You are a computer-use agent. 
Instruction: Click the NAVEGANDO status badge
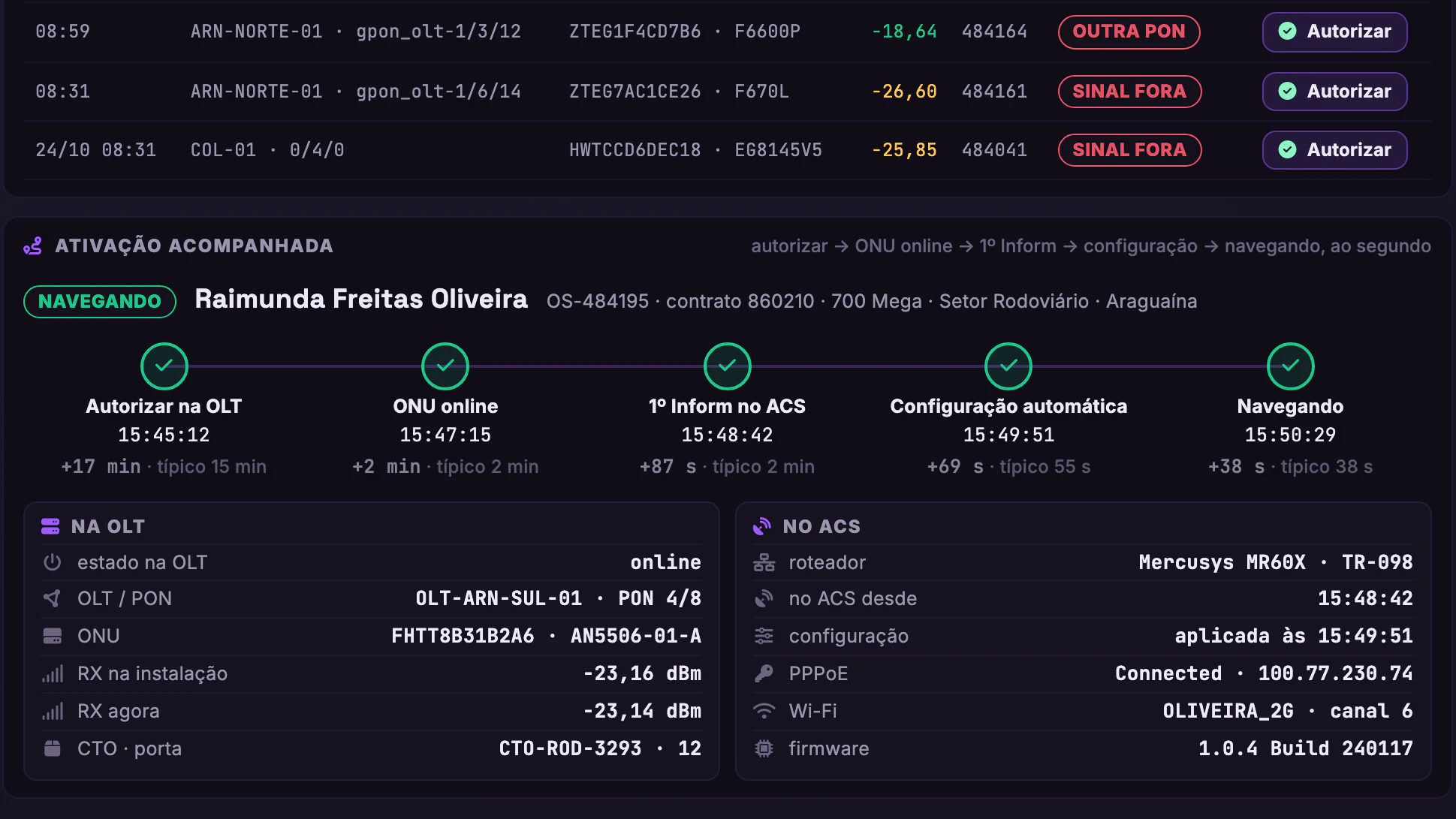[100, 302]
